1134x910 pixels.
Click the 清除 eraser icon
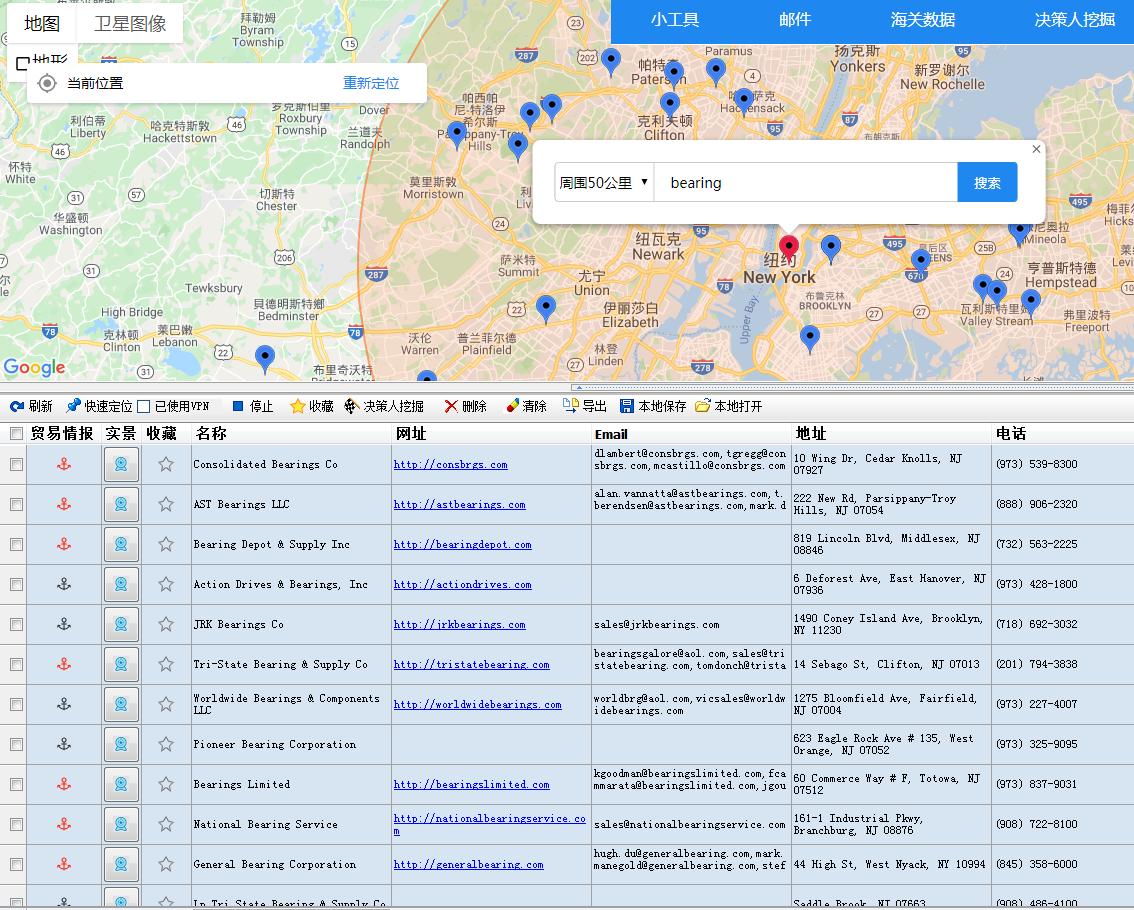pos(513,407)
